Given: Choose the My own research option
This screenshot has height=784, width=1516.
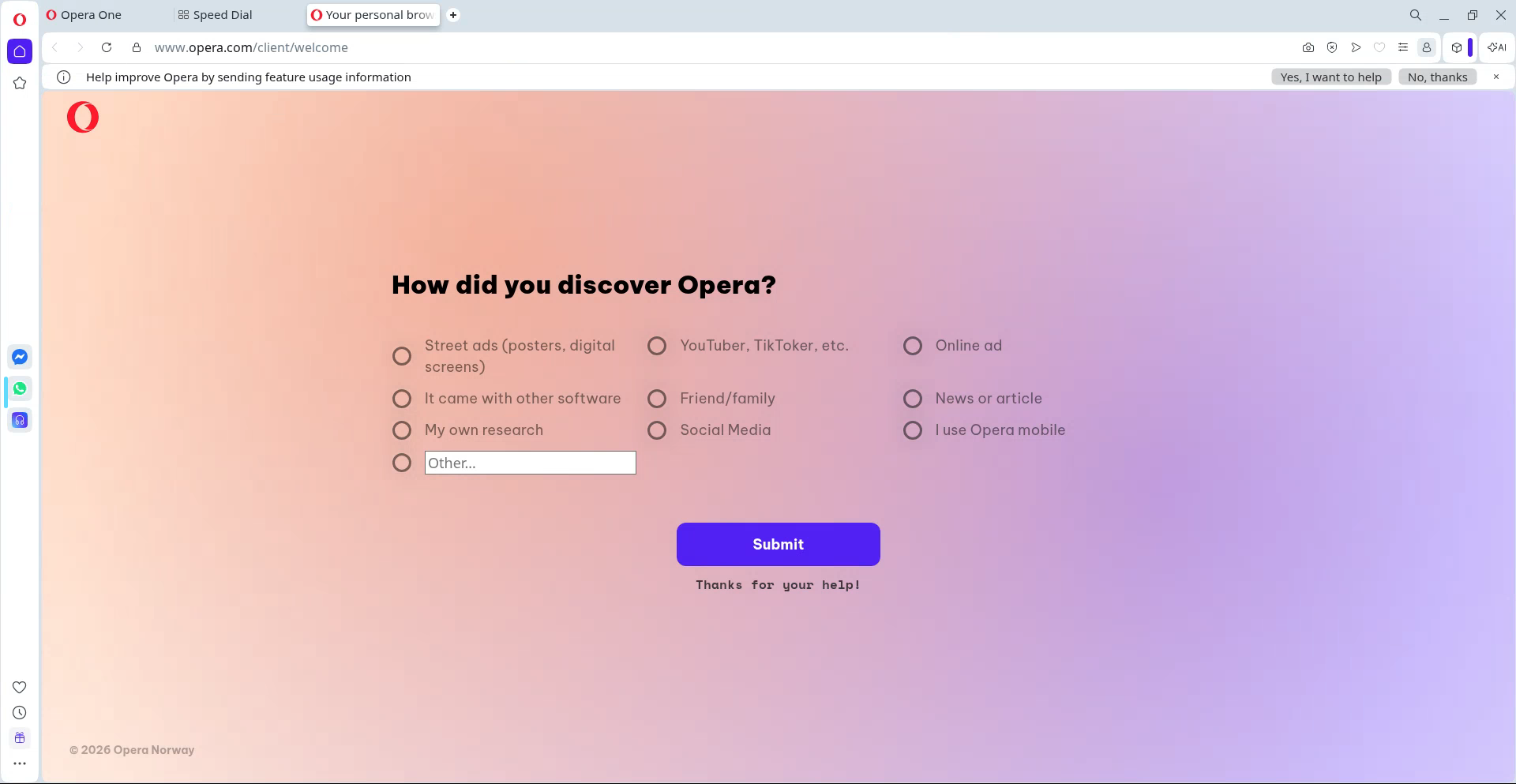Looking at the screenshot, I should (x=402, y=430).
